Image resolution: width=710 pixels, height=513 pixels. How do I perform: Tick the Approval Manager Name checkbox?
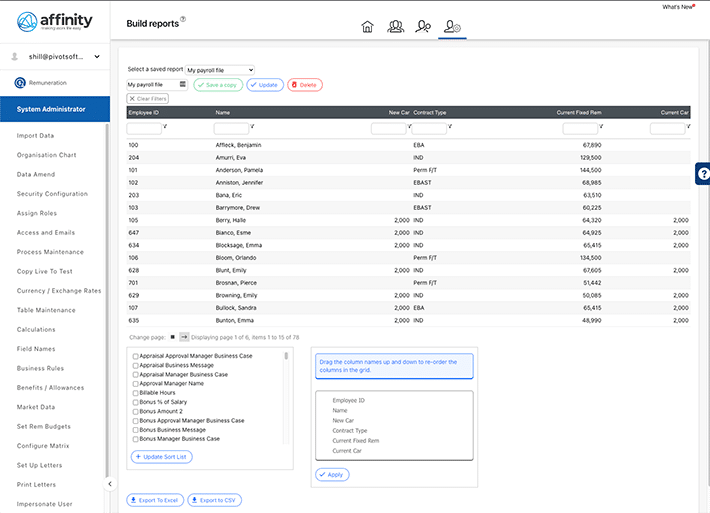(136, 384)
